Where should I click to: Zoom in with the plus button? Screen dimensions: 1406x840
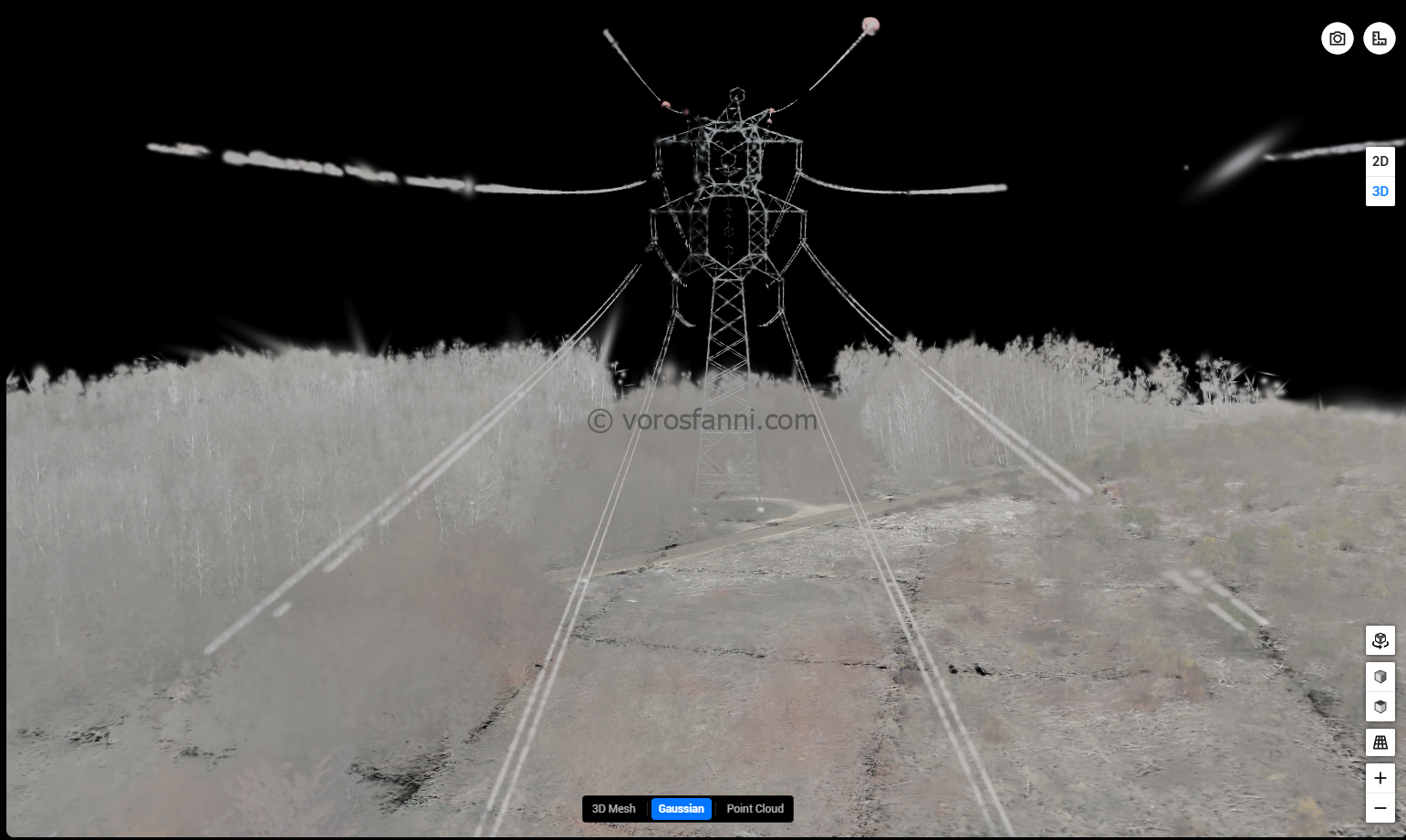coord(1380,778)
